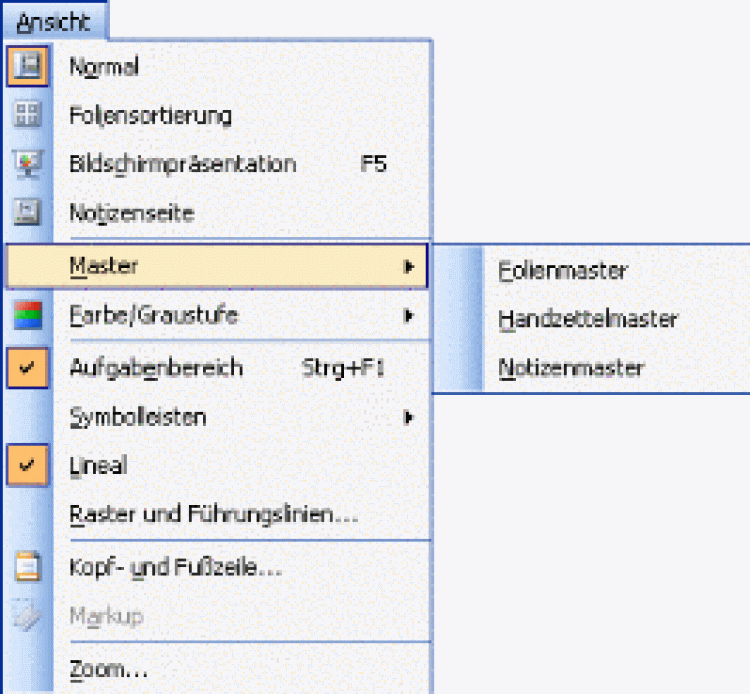Expand the Symbolleisten submenu arrow

tap(408, 417)
